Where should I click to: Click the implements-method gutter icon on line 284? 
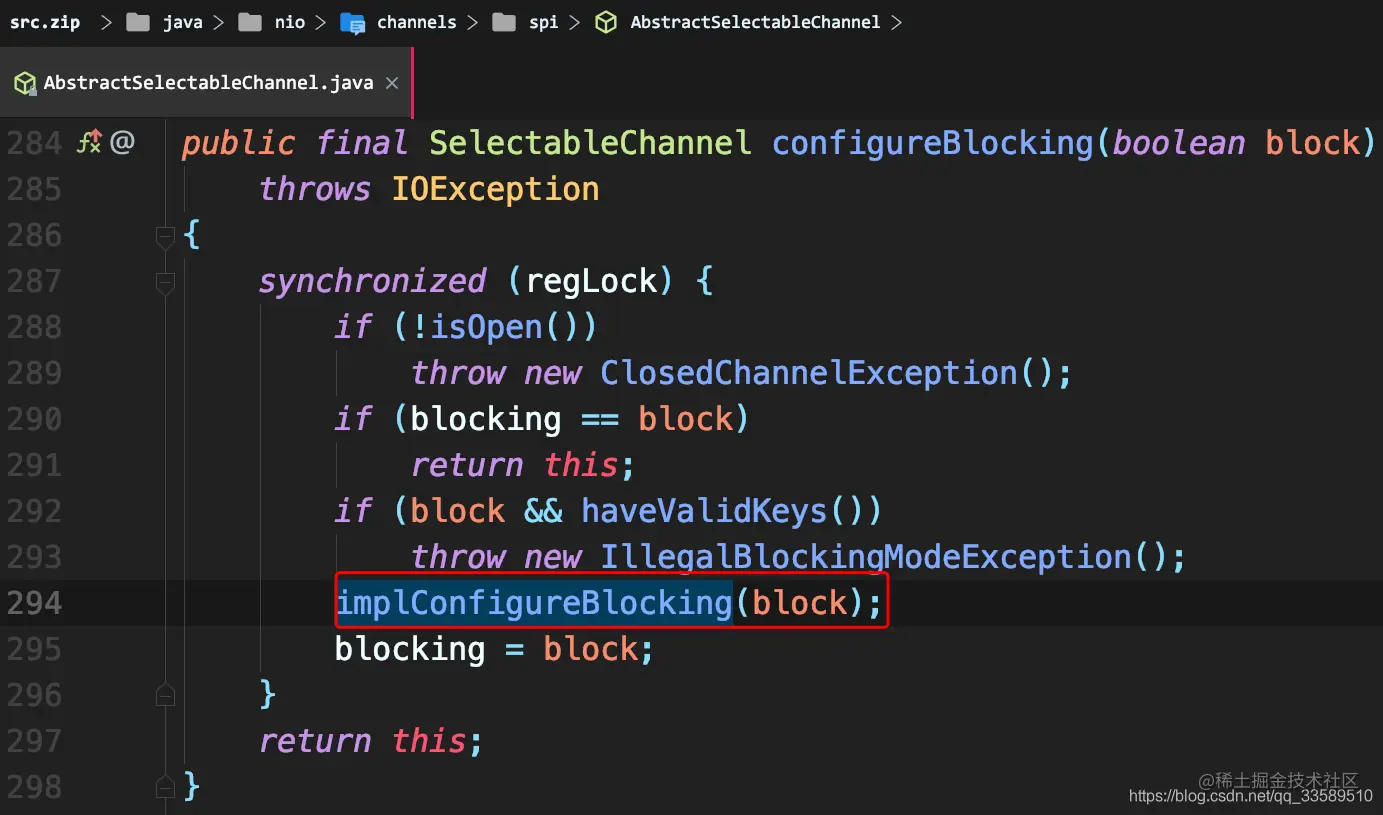(90, 142)
